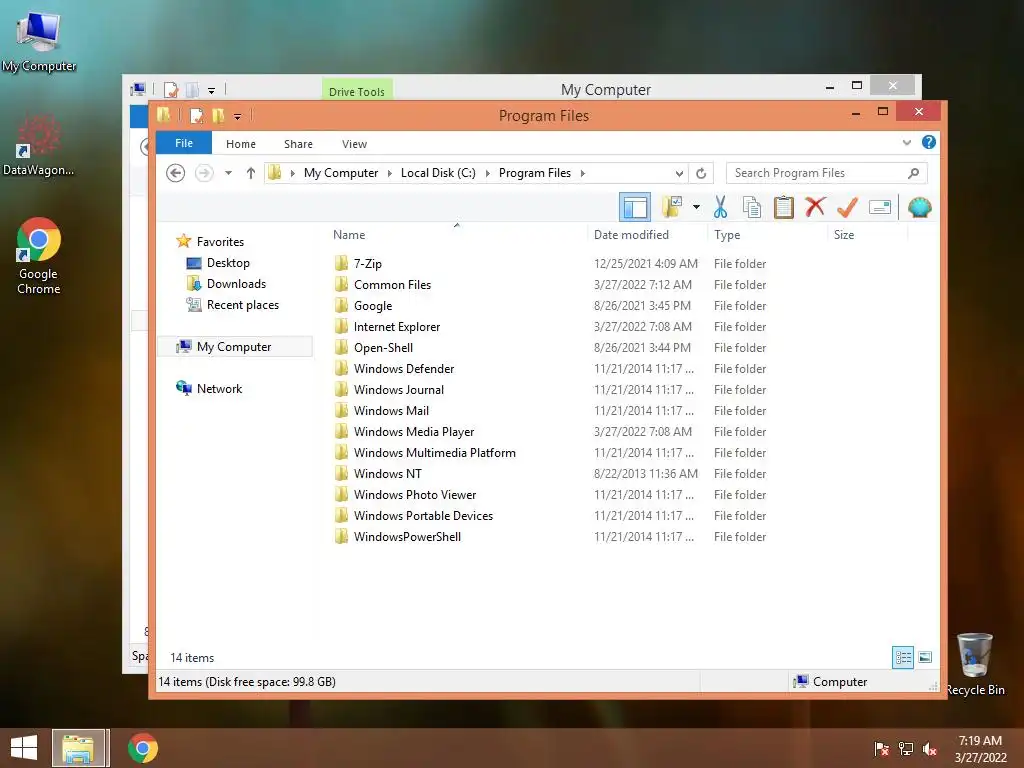Open recent locations dropdown arrow

pos(228,173)
